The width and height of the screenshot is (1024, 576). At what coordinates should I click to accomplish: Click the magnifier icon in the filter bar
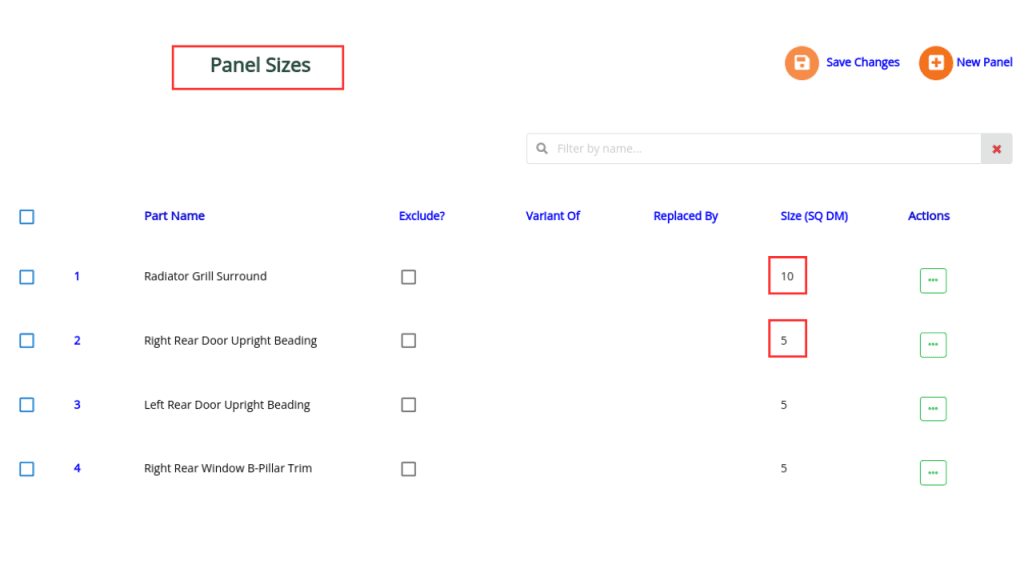click(x=543, y=148)
